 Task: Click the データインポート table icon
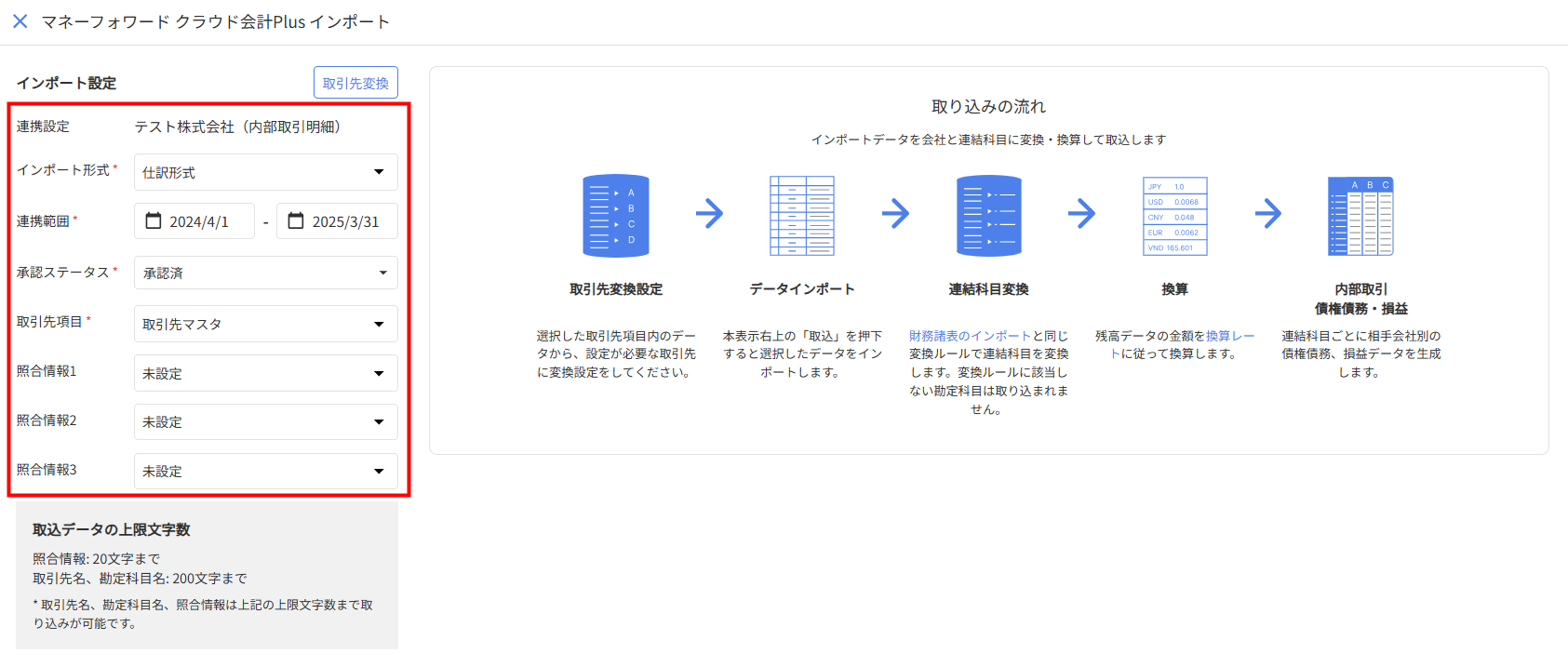[x=801, y=216]
